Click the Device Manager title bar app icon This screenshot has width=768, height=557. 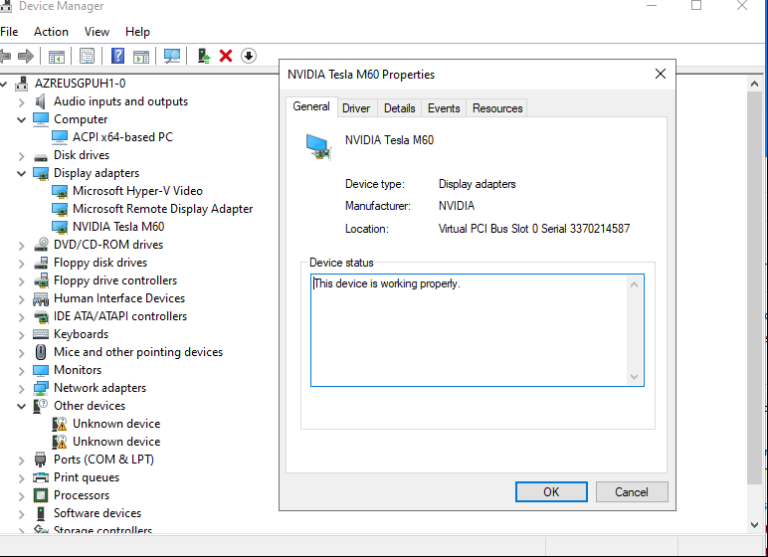pyautogui.click(x=5, y=6)
